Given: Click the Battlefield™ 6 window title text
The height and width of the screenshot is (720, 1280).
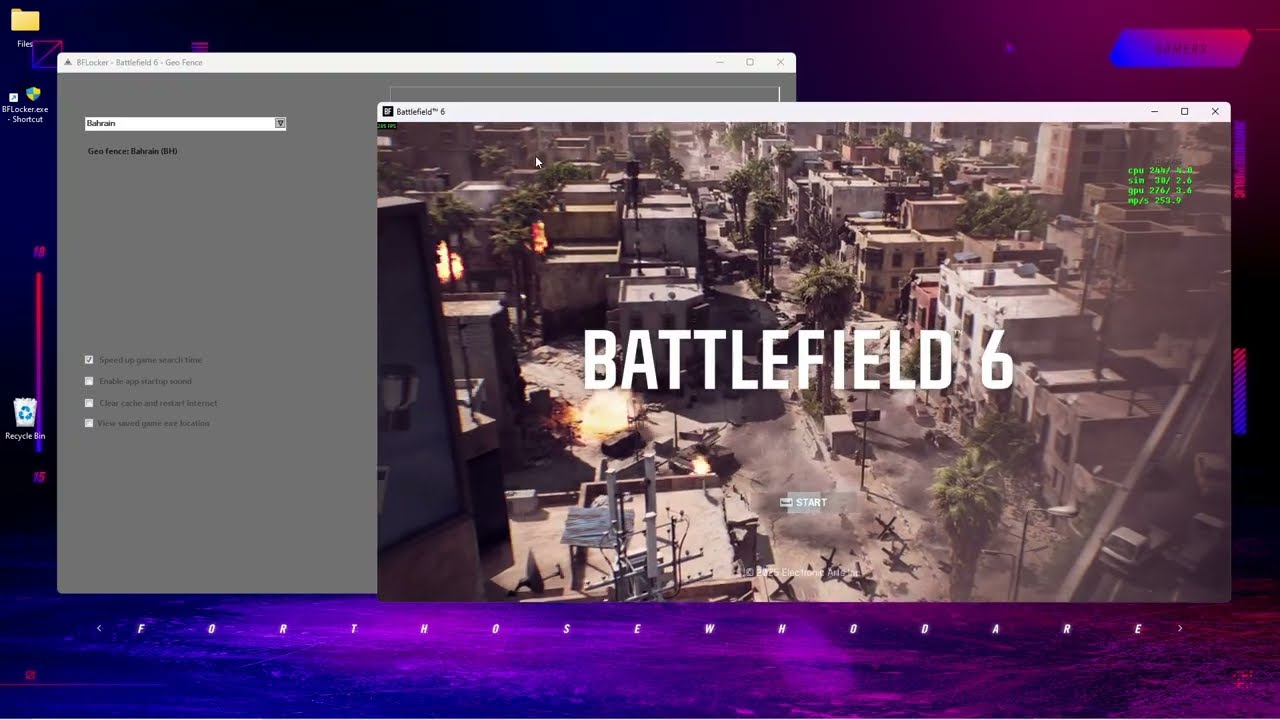Looking at the screenshot, I should click(x=420, y=112).
